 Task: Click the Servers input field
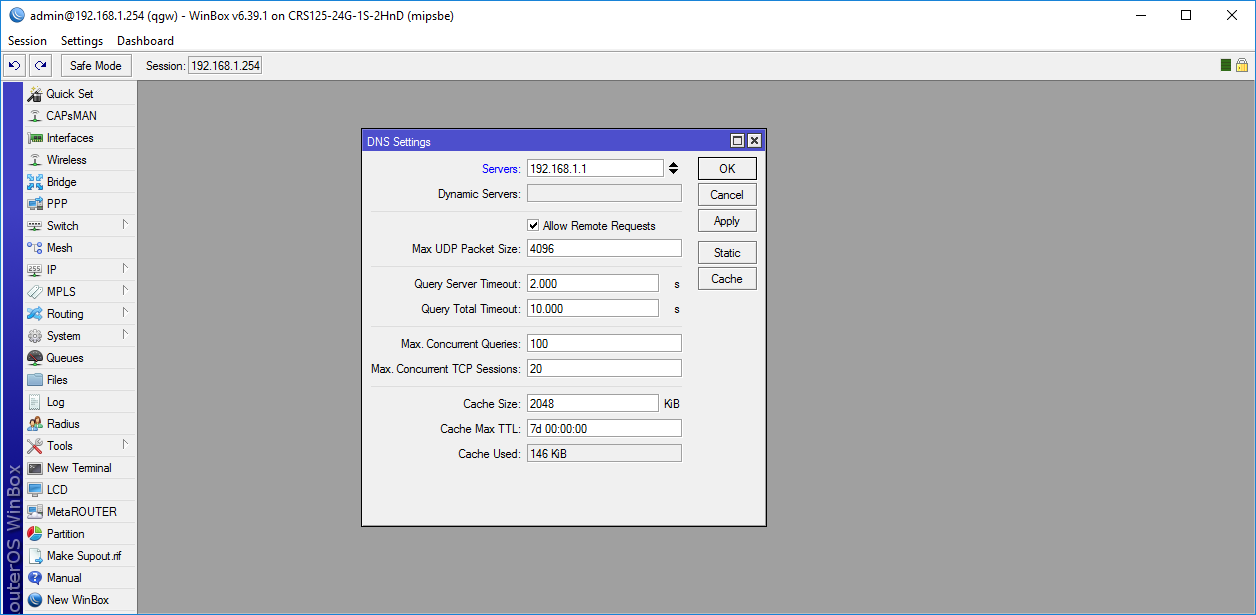point(595,169)
